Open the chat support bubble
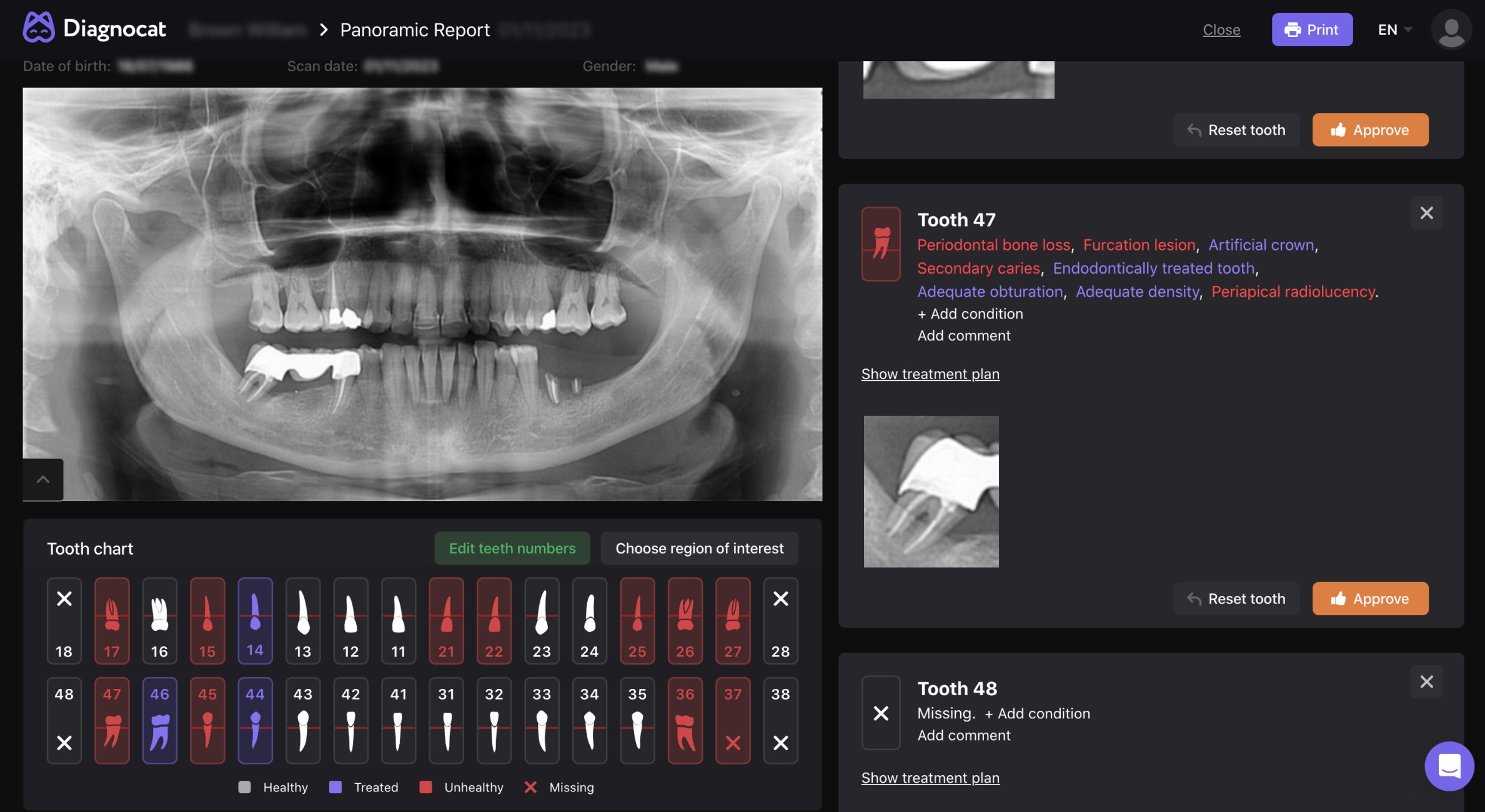The image size is (1485, 812). point(1449,765)
